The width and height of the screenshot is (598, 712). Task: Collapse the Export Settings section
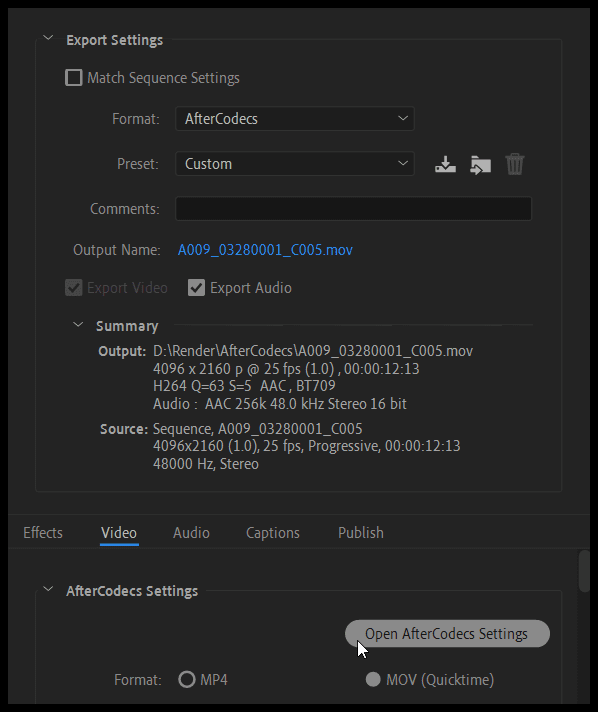pos(48,38)
